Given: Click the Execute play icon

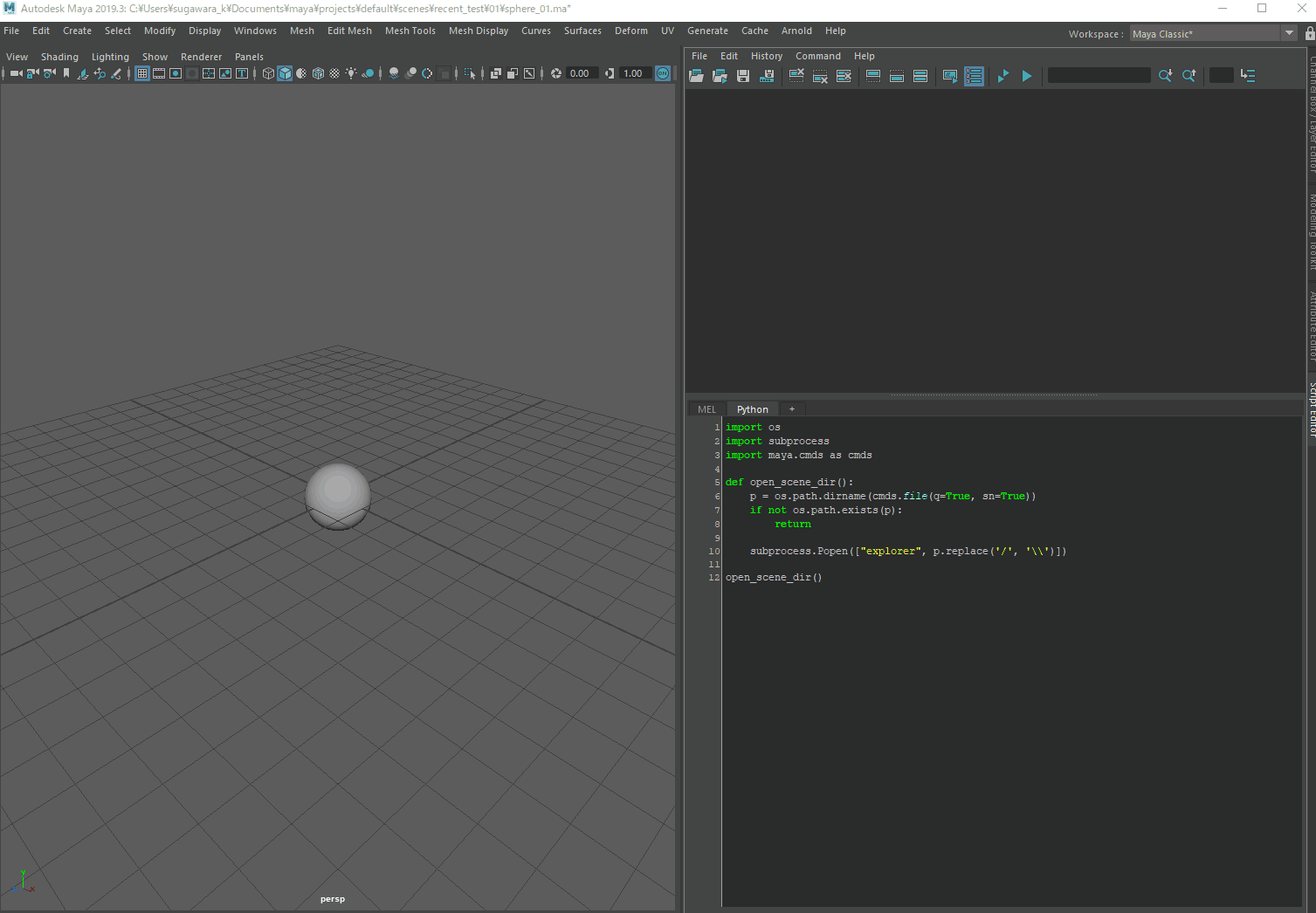Looking at the screenshot, I should [1027, 76].
